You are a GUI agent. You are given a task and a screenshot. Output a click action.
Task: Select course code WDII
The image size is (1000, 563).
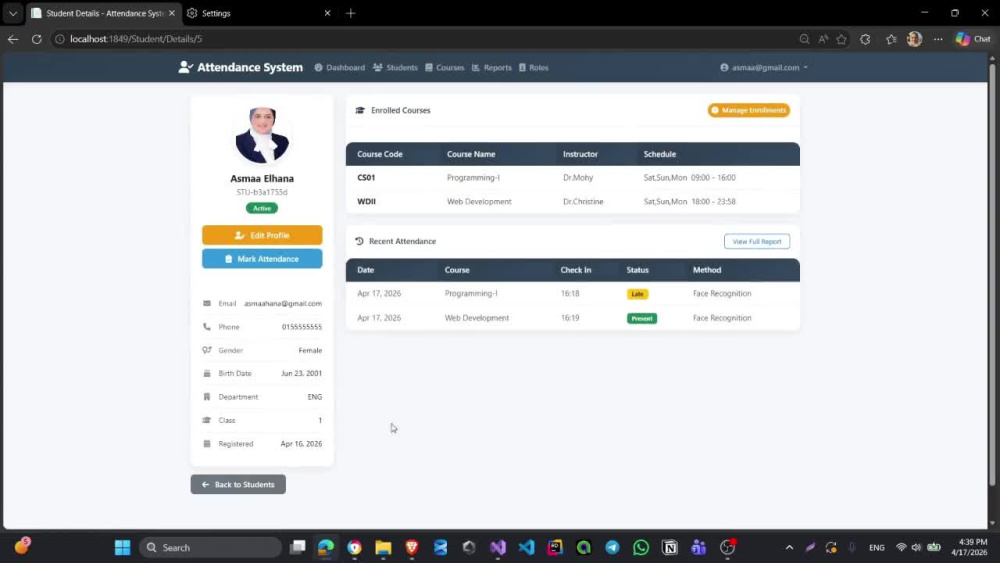[366, 201]
